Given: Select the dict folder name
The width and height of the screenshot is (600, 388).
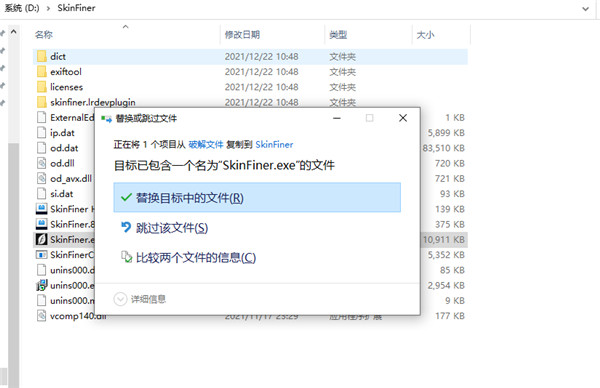Looking at the screenshot, I should [58, 56].
